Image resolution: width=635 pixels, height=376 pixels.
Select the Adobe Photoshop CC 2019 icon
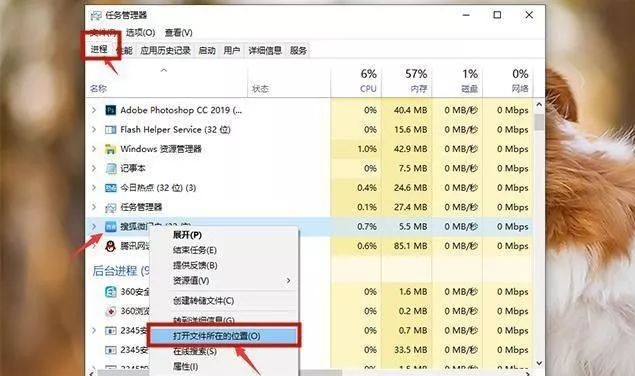(x=111, y=110)
